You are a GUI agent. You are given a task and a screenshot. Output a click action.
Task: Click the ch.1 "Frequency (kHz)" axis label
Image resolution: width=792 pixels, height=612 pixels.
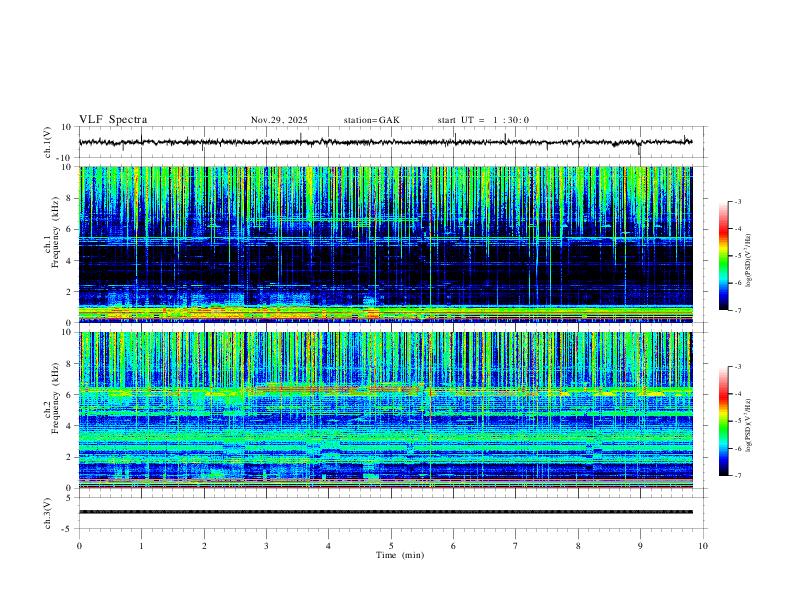click(x=55, y=233)
